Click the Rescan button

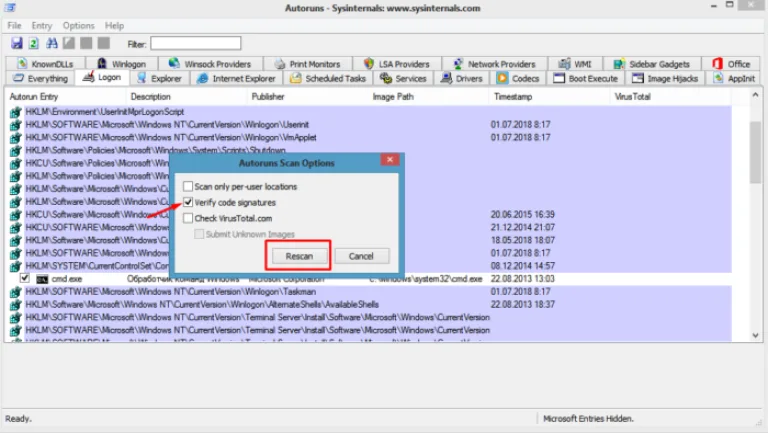coord(299,256)
